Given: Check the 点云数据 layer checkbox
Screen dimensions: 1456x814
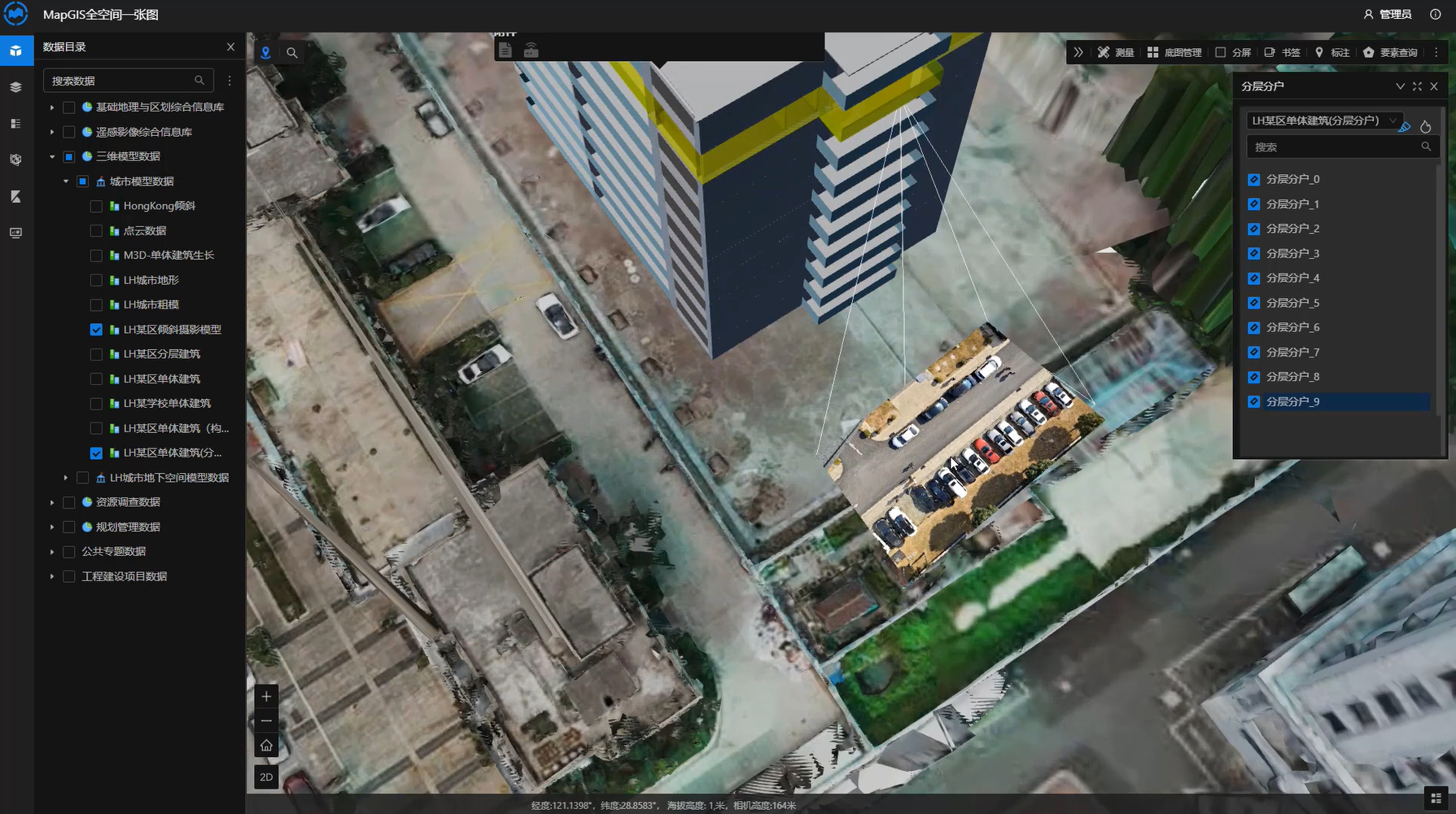Looking at the screenshot, I should pos(96,230).
